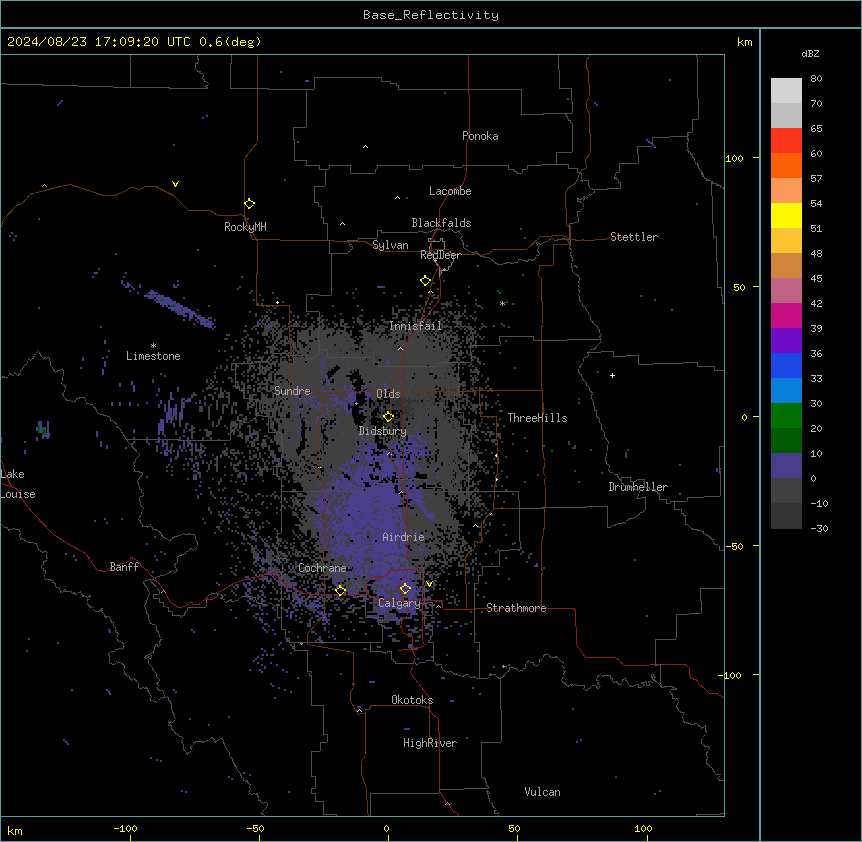862x842 pixels.
Task: Click the Sylvan label
Action: tap(390, 245)
